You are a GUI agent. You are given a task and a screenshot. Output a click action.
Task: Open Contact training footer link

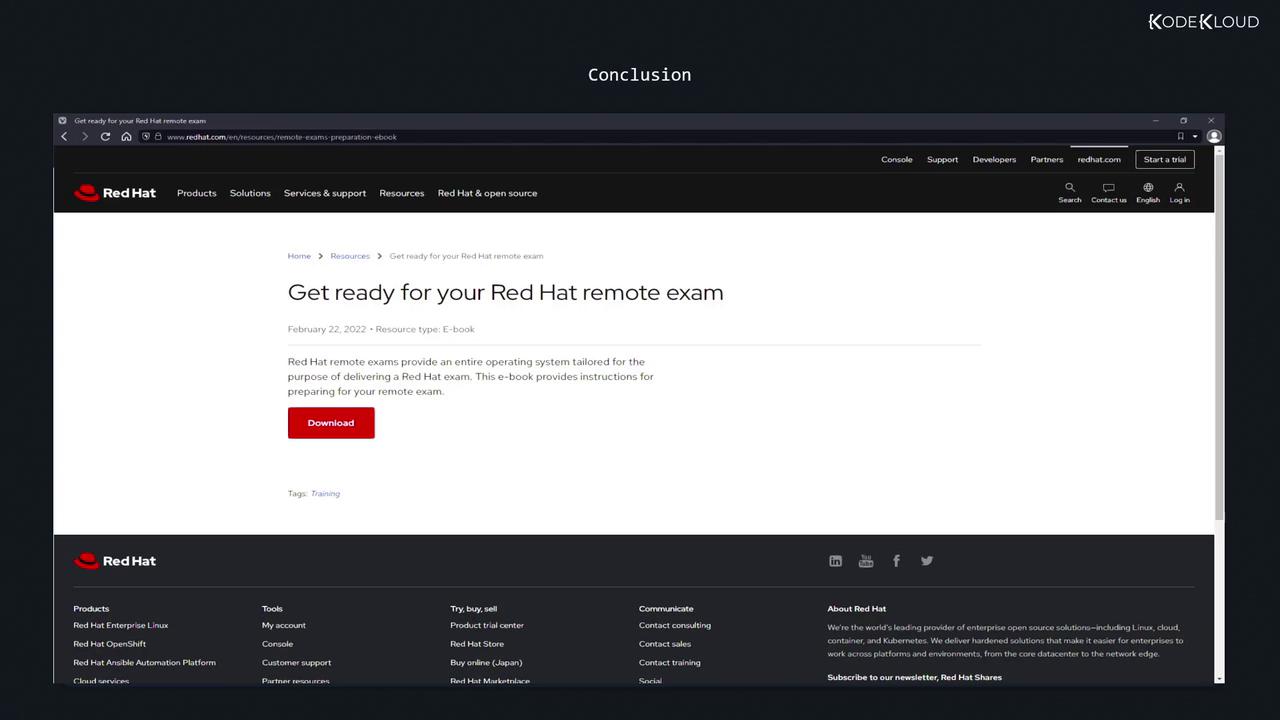pos(670,663)
